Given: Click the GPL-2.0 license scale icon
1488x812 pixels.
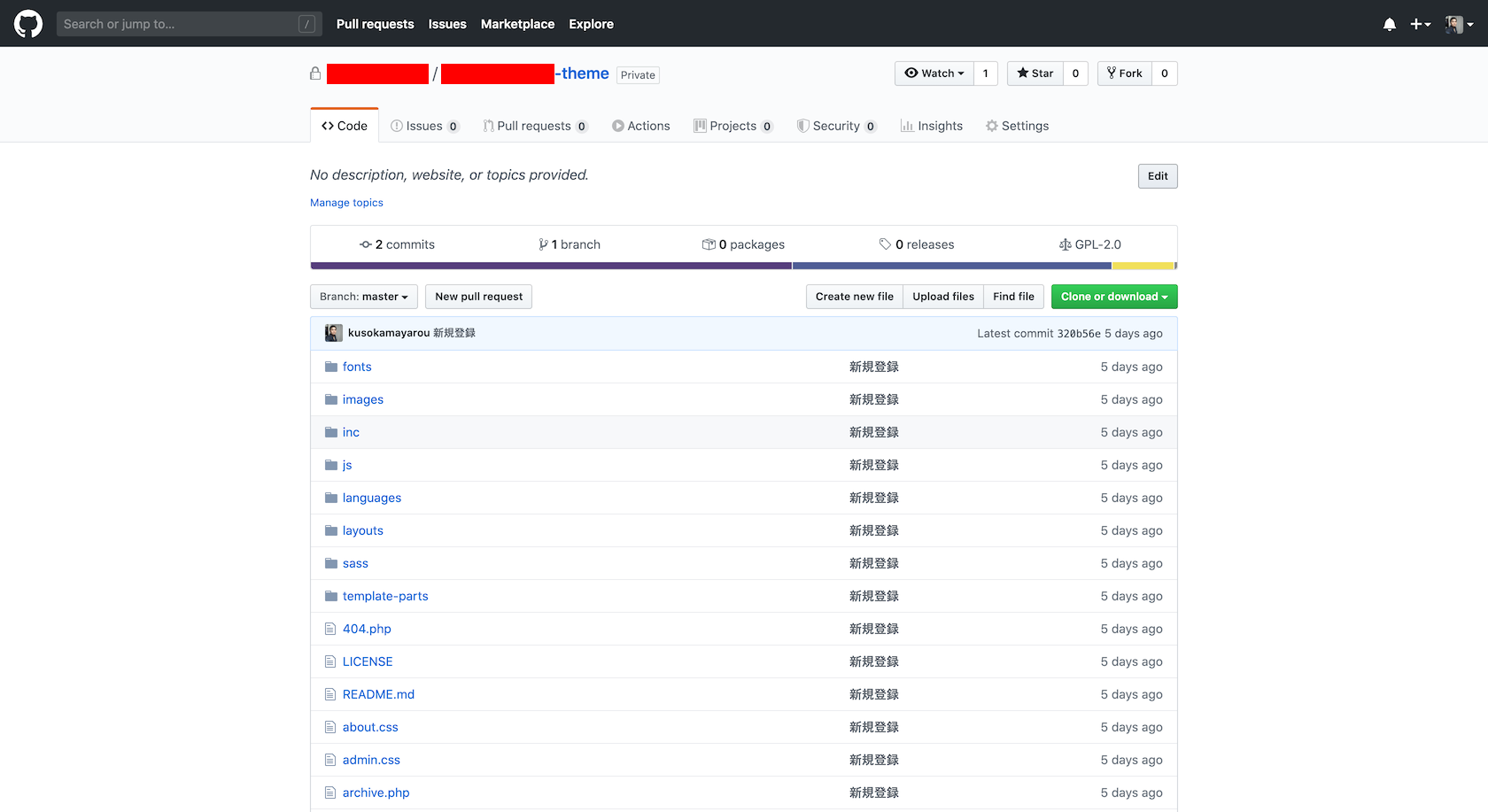Looking at the screenshot, I should [x=1065, y=244].
